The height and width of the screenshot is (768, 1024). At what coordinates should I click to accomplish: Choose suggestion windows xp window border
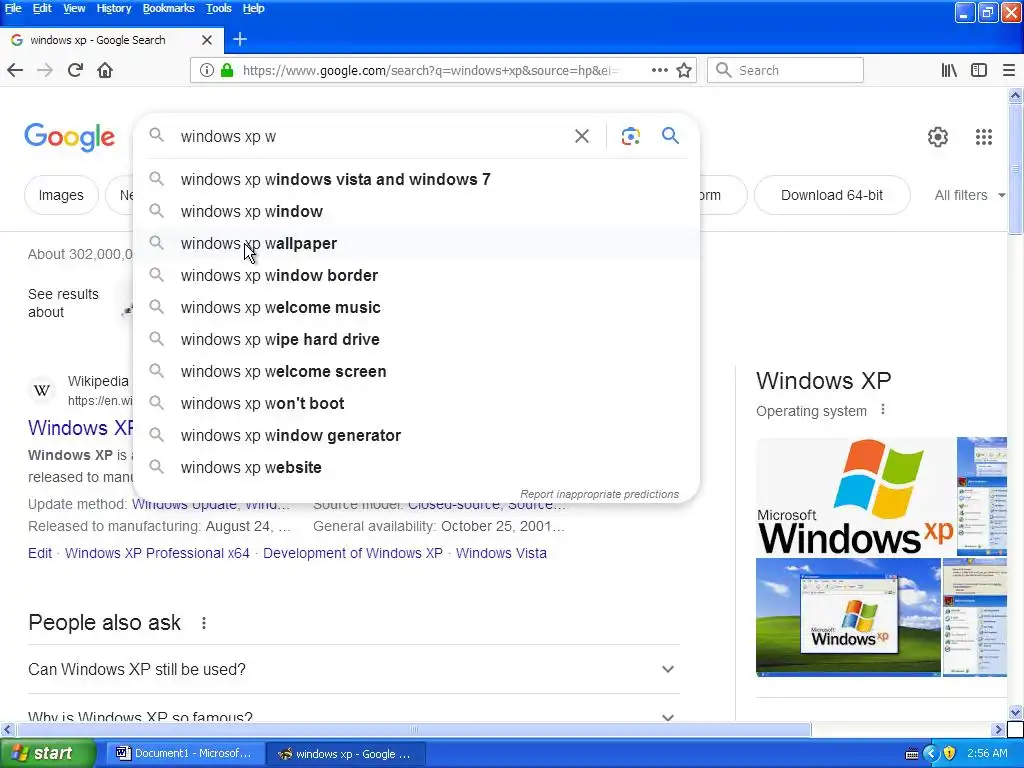coord(416,276)
